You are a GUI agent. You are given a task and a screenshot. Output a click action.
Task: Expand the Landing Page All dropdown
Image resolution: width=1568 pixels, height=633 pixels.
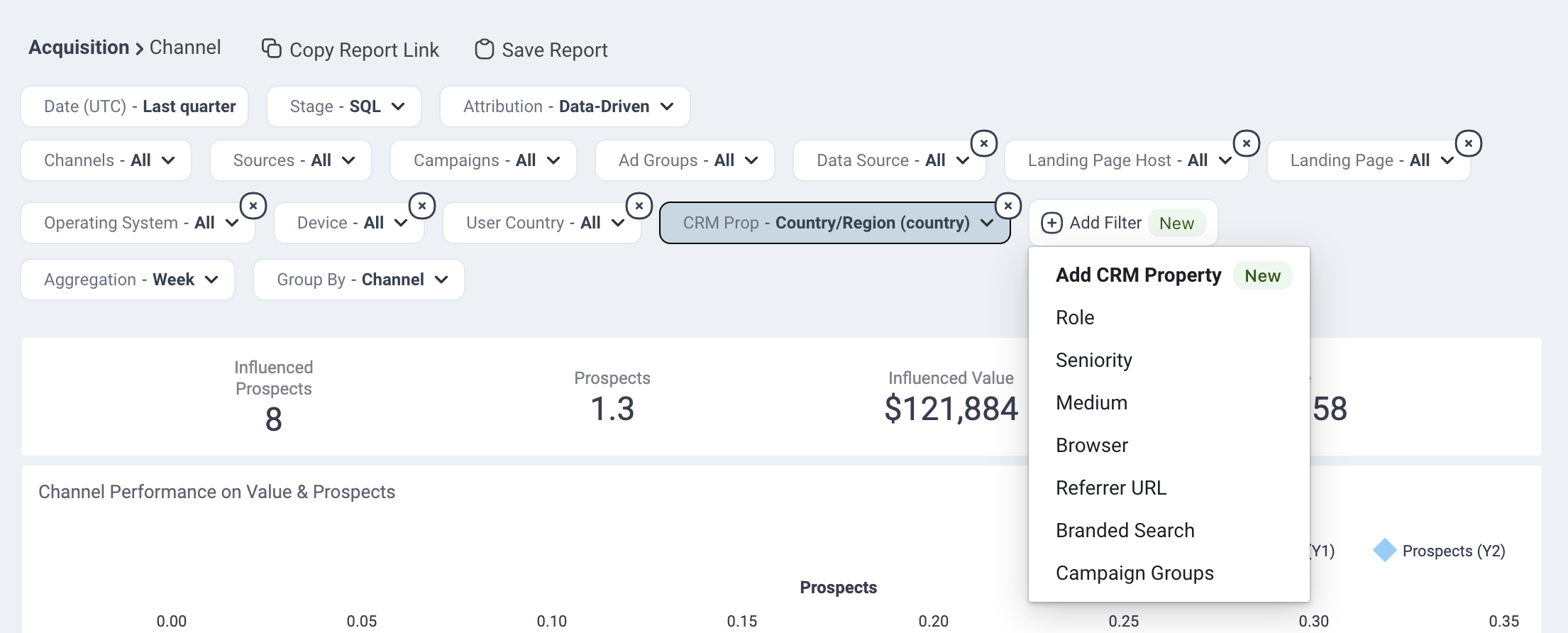point(1369,160)
